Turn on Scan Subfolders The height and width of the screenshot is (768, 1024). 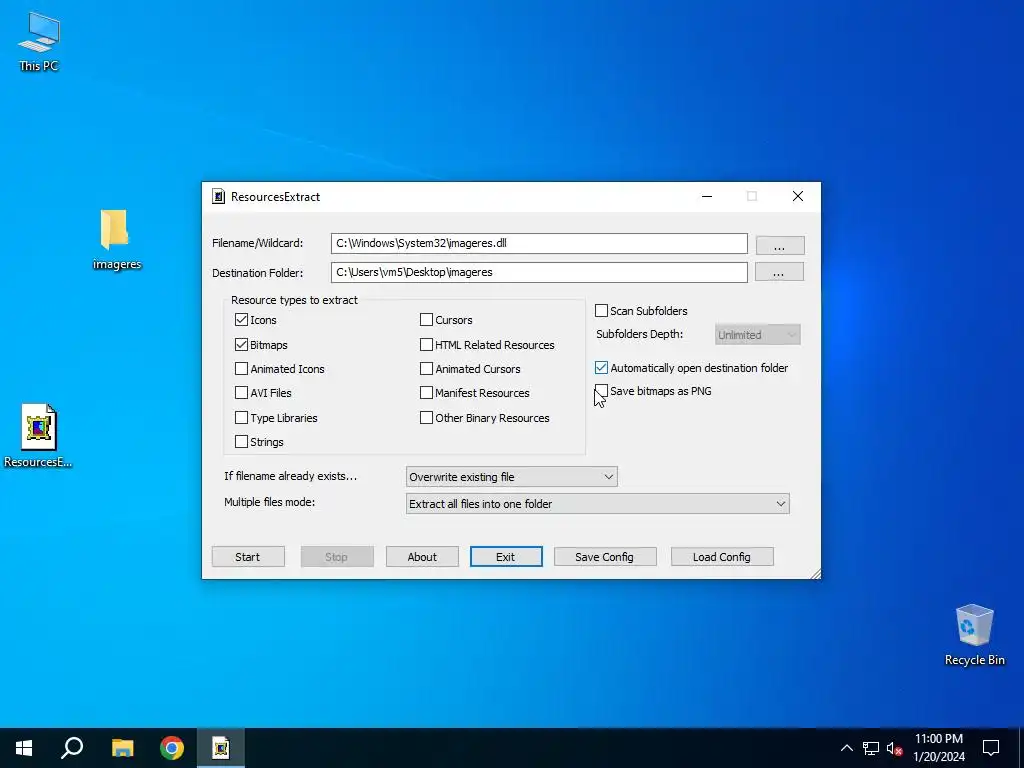(601, 311)
